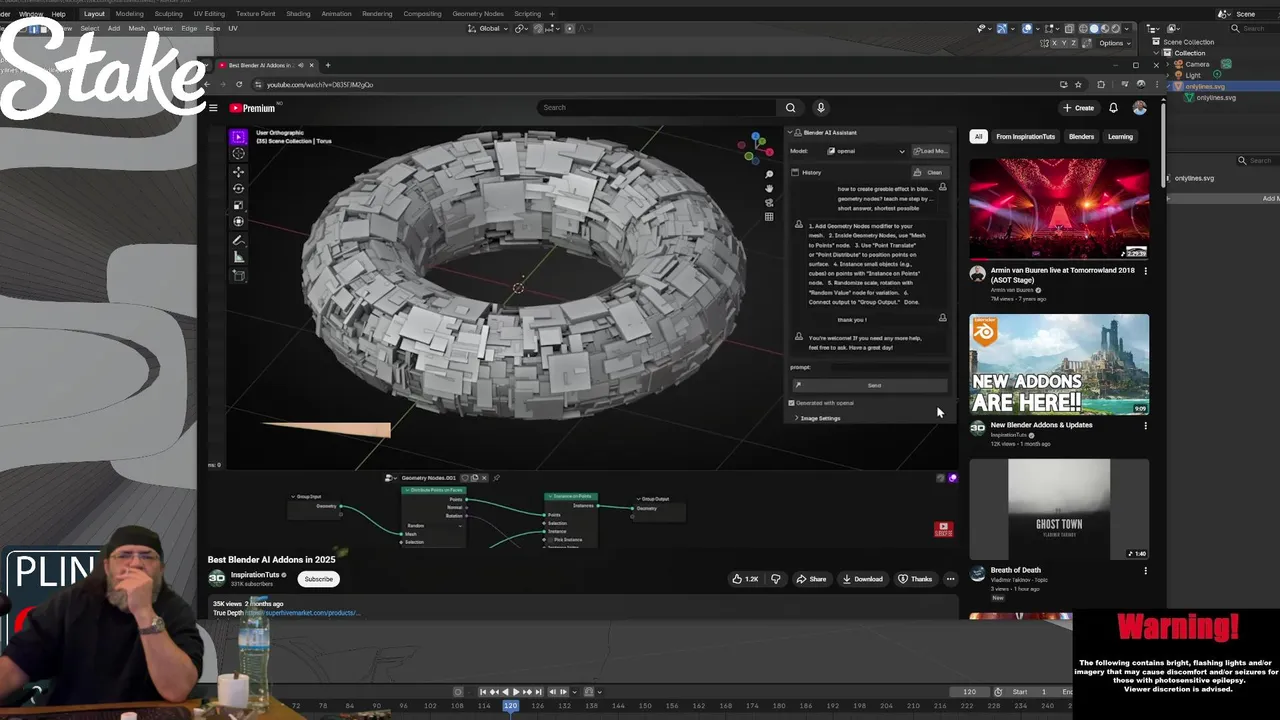Click the YouTube Create button
The image size is (1280, 720).
point(1079,108)
